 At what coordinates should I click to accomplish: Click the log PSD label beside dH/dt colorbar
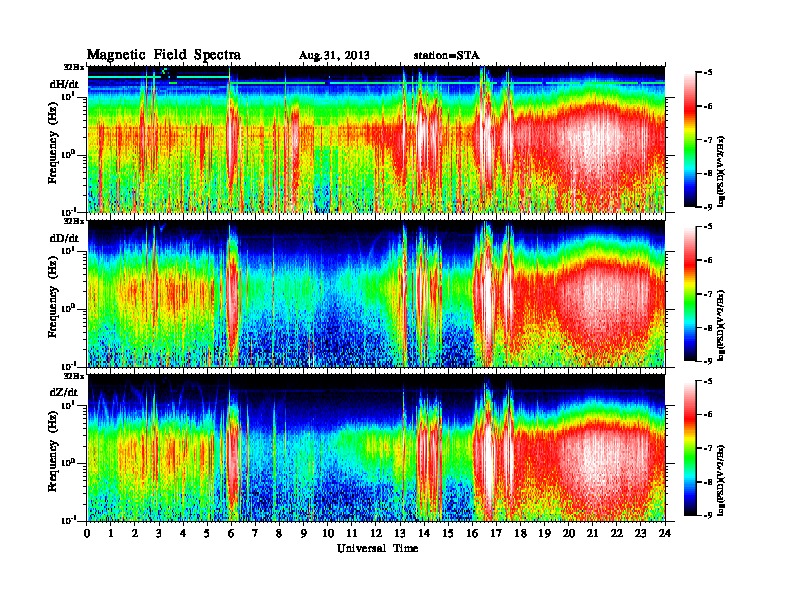[x=721, y=171]
